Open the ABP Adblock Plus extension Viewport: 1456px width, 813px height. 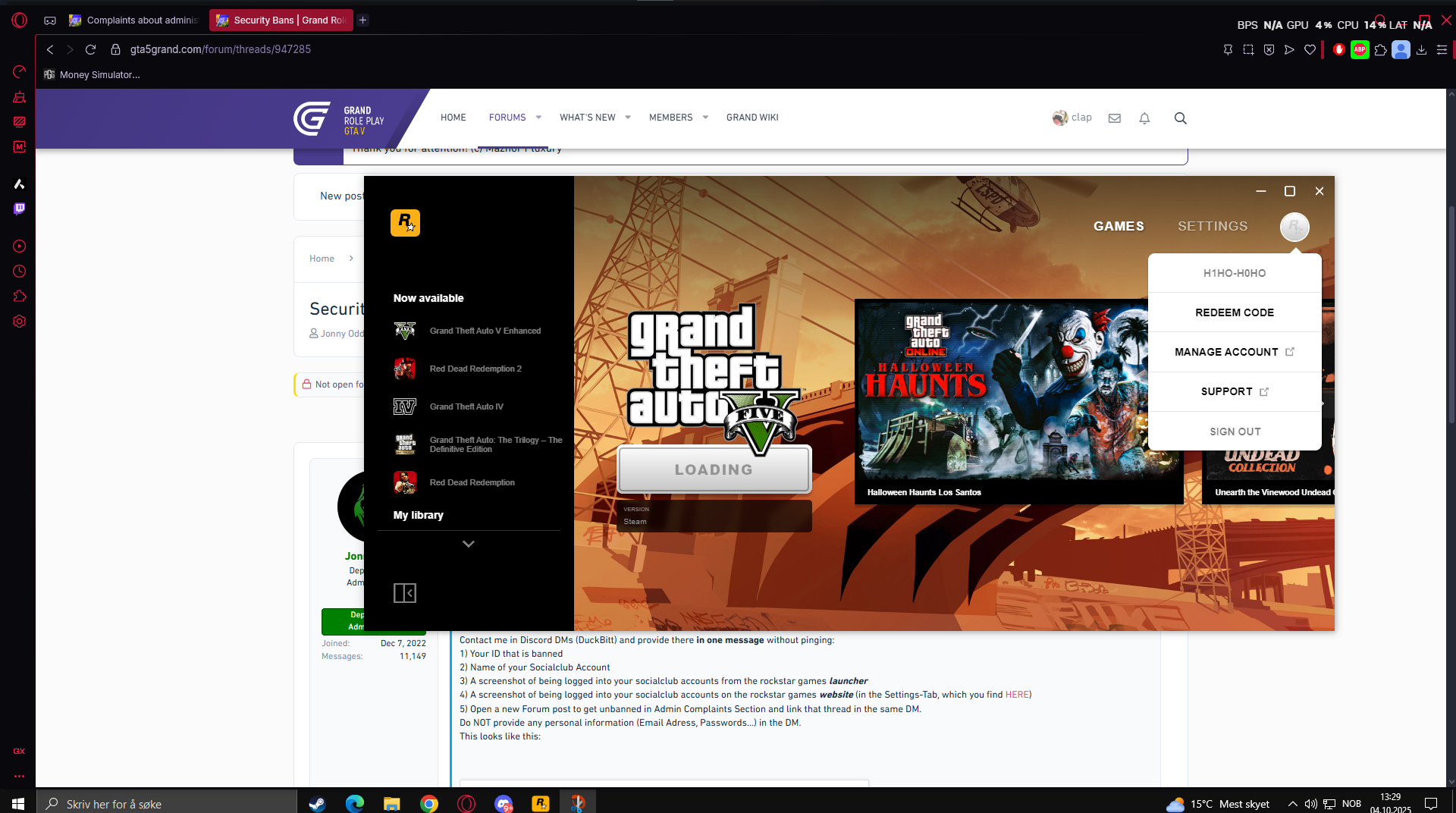[x=1360, y=49]
